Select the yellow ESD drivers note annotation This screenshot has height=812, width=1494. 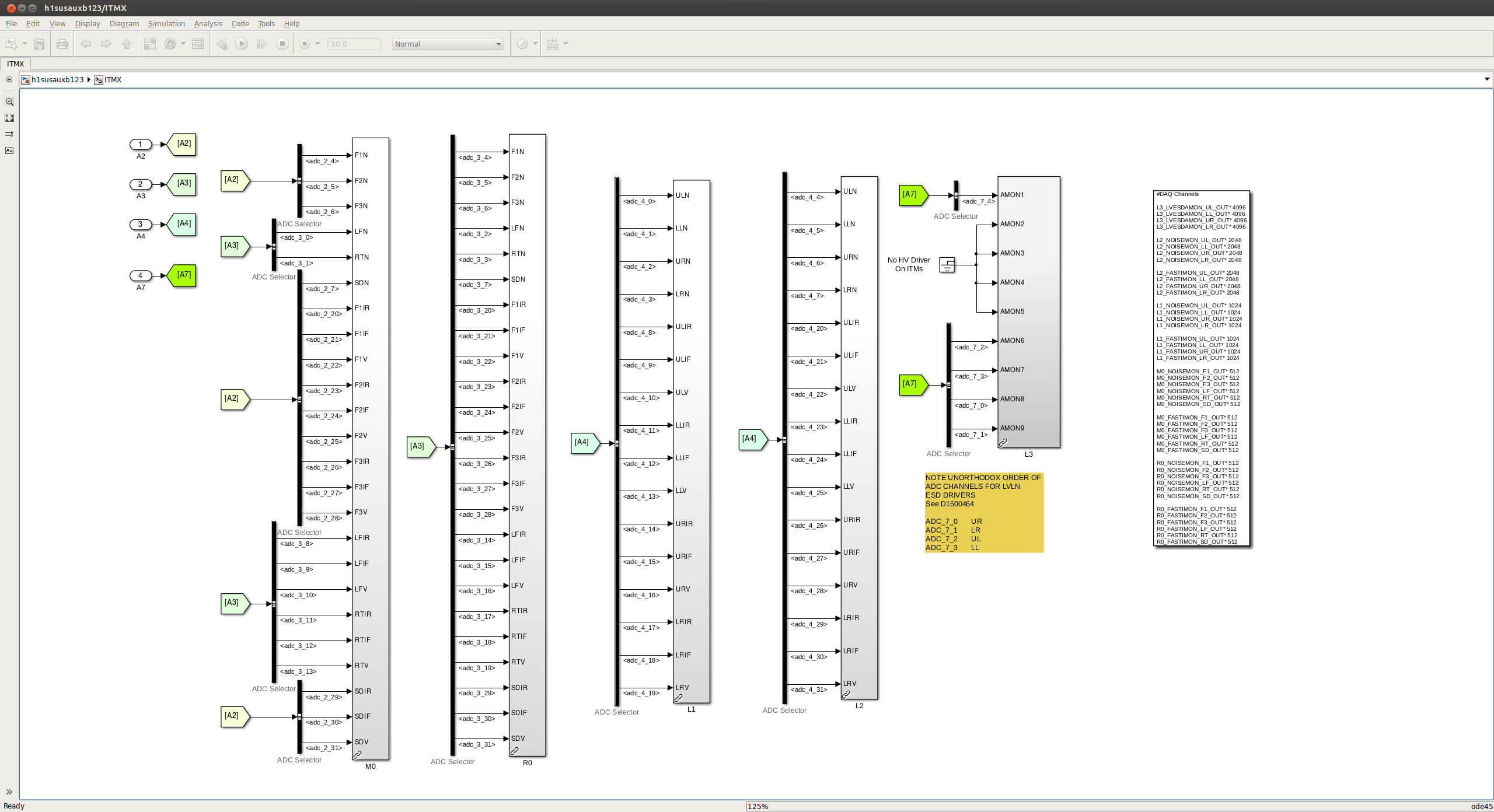(984, 512)
